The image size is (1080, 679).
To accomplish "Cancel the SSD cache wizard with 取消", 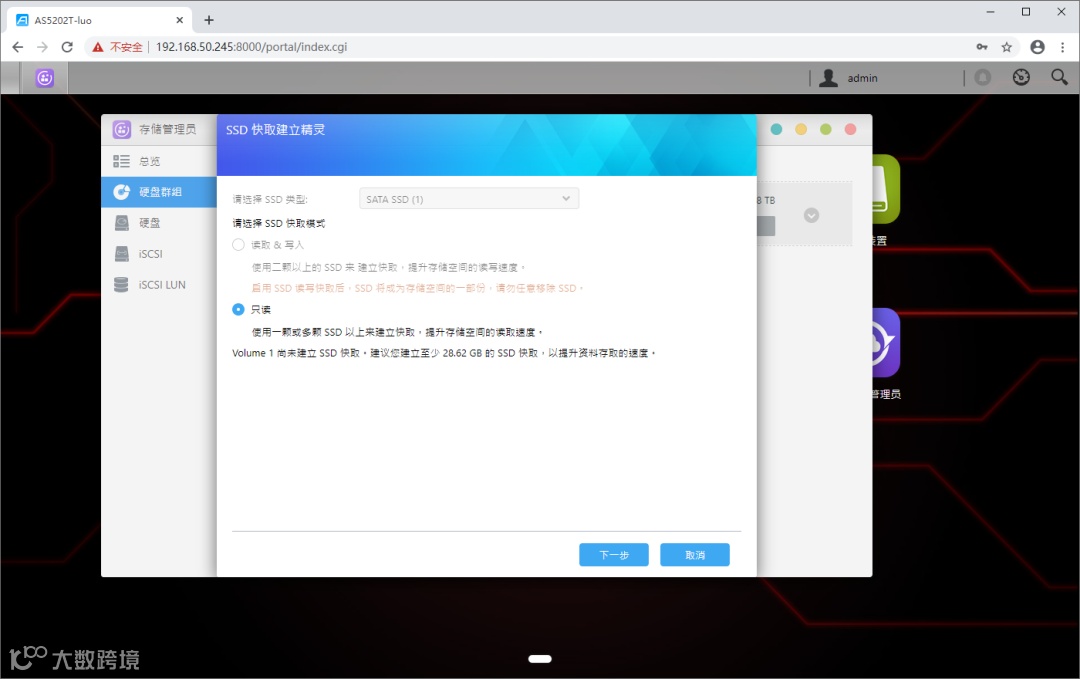I will (x=694, y=554).
